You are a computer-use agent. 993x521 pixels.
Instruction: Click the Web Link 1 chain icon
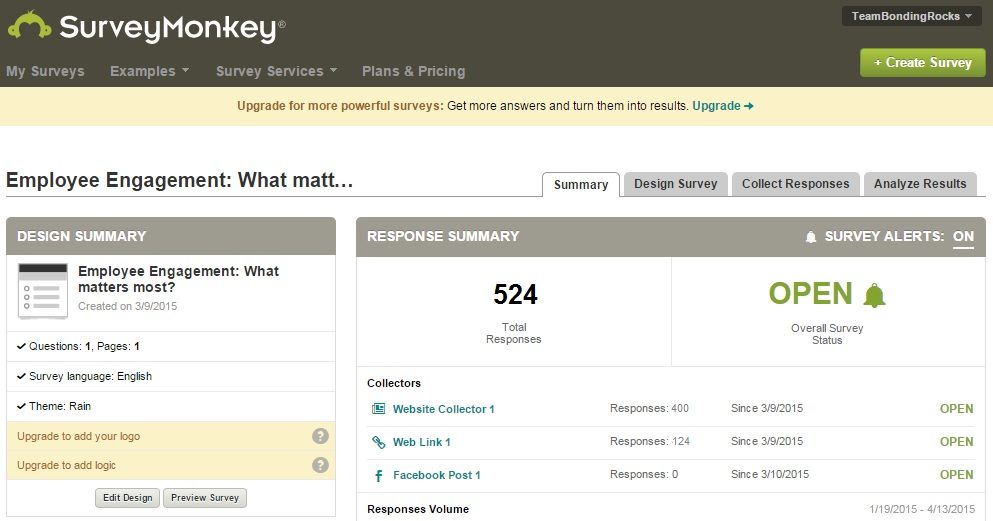[378, 442]
